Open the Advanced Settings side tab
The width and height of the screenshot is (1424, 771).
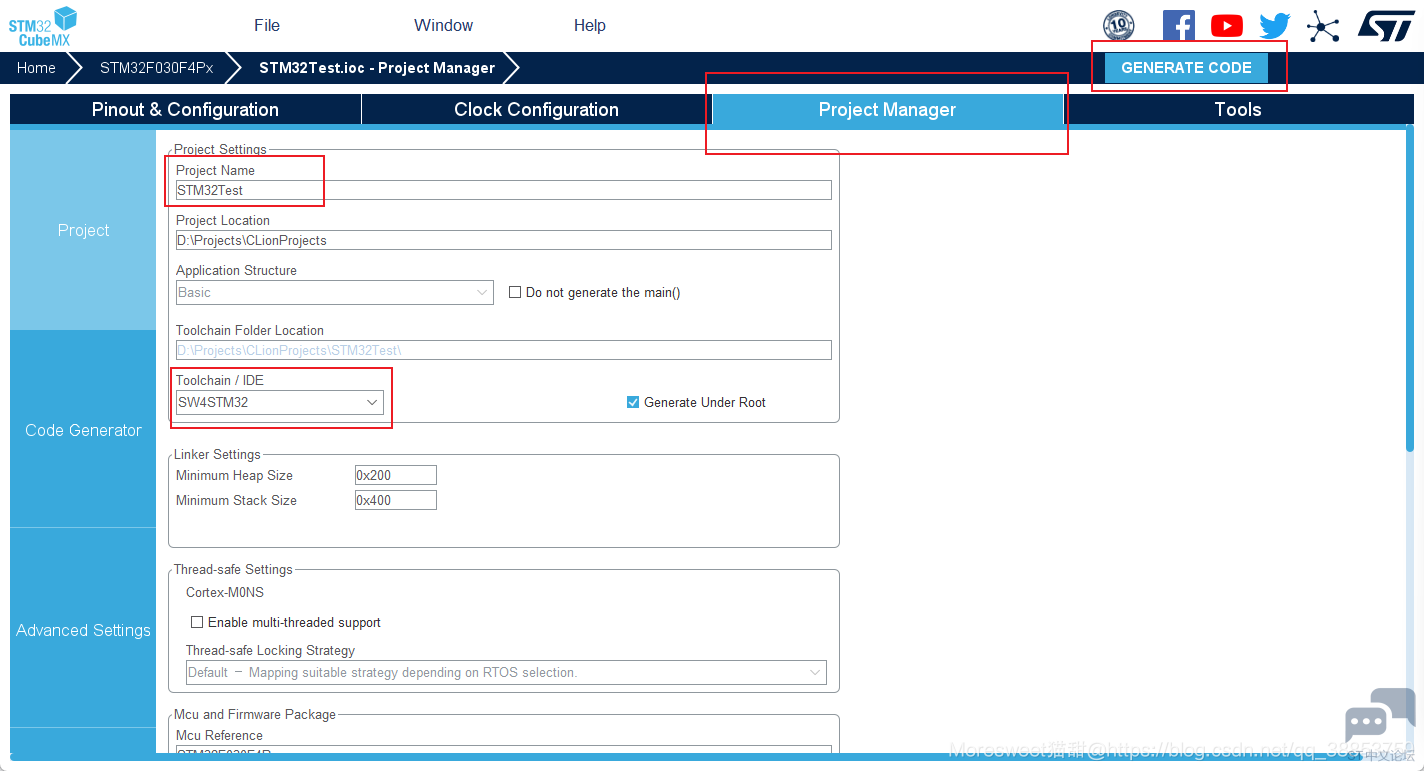click(83, 630)
